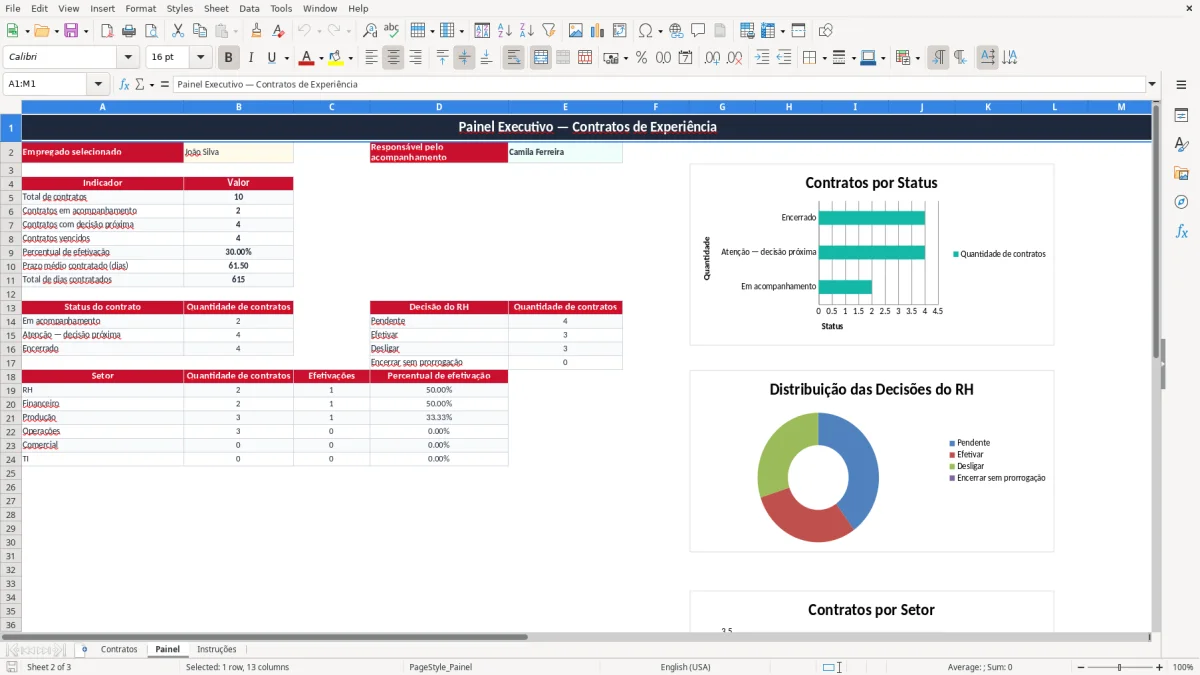Toggle Center Horizontally alignment
The image size is (1200, 675).
coord(394,58)
